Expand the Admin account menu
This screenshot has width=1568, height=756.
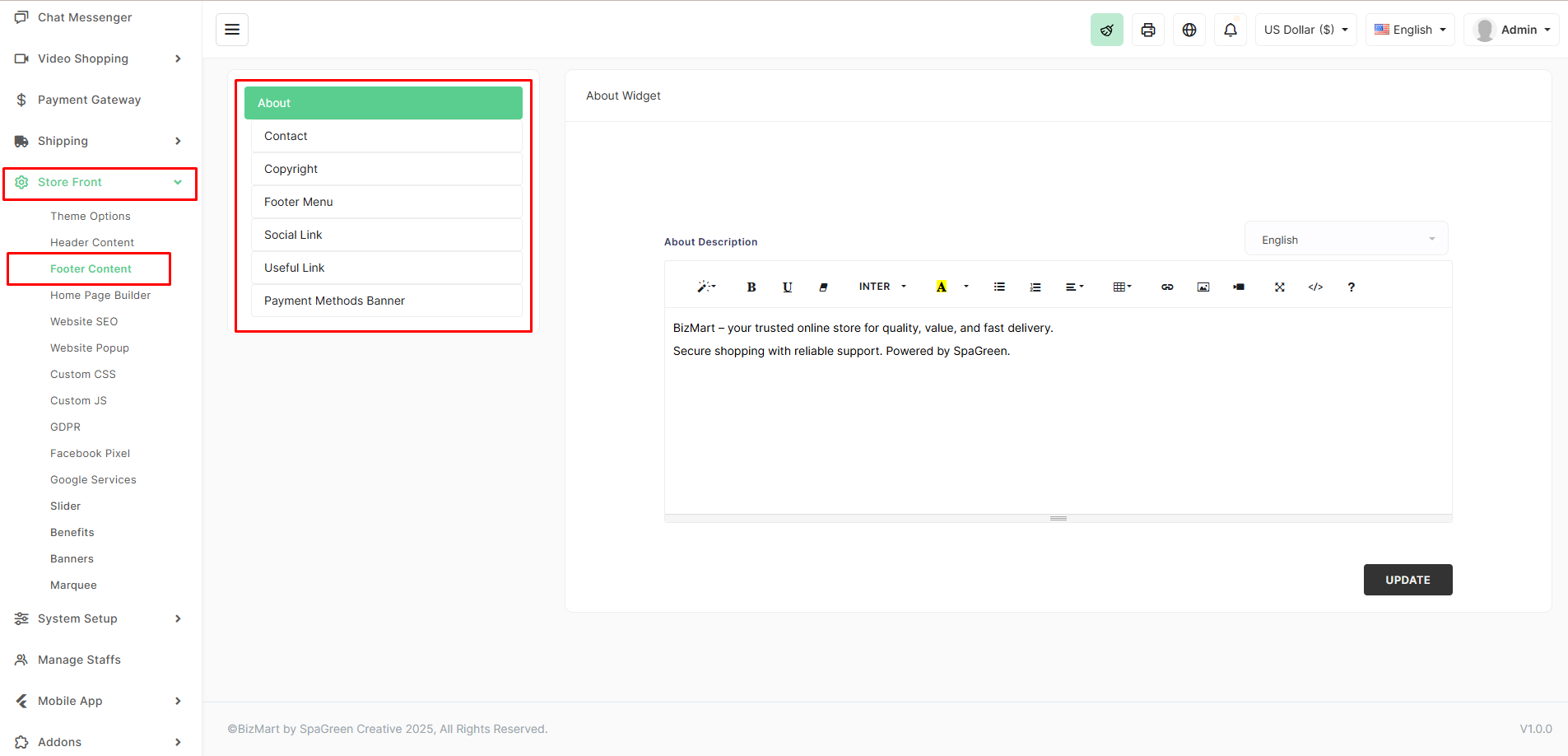[x=1519, y=29]
